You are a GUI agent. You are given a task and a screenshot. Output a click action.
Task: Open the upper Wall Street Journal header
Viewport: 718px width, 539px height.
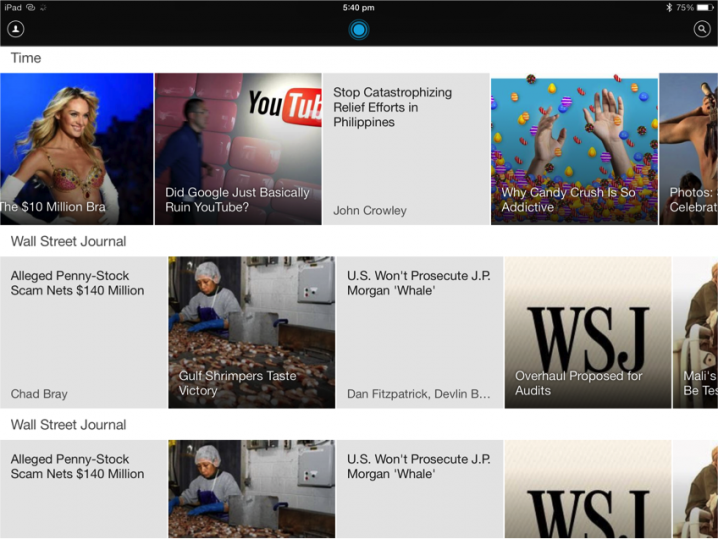[x=68, y=241]
